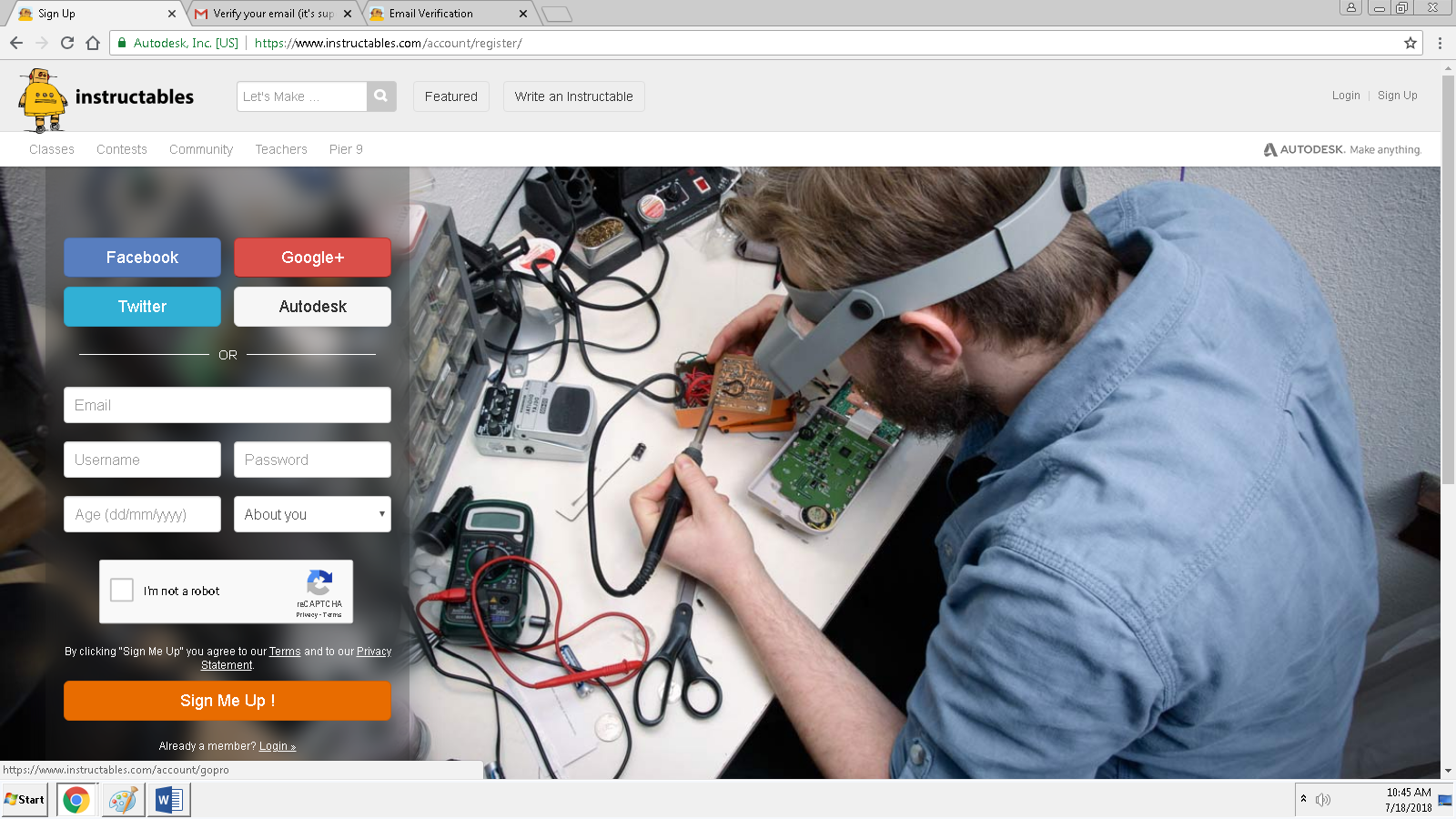The image size is (1456, 819).
Task: Switch to the Verify your email tab
Action: tap(274, 14)
